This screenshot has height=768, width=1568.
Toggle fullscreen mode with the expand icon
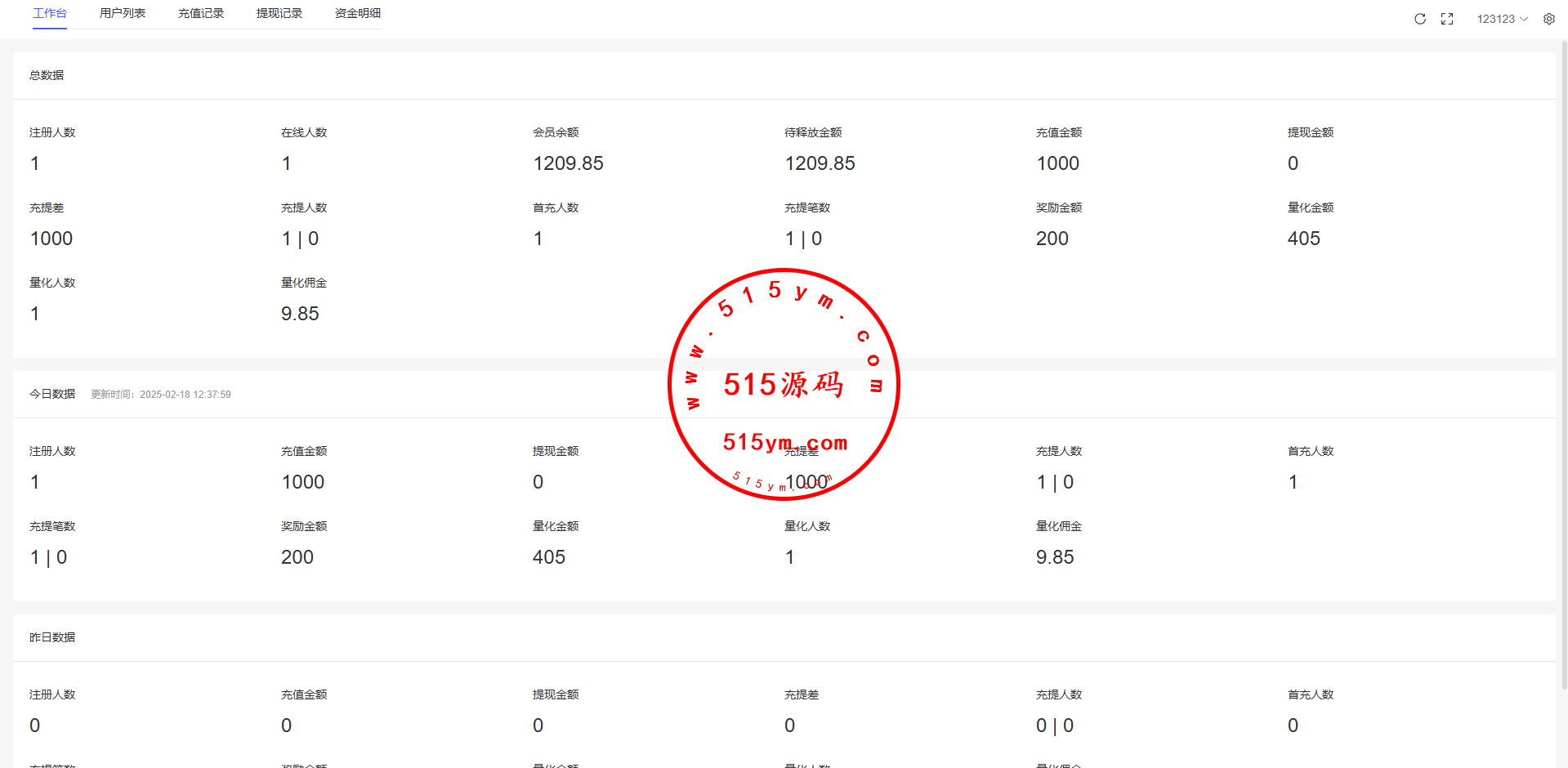(1447, 19)
